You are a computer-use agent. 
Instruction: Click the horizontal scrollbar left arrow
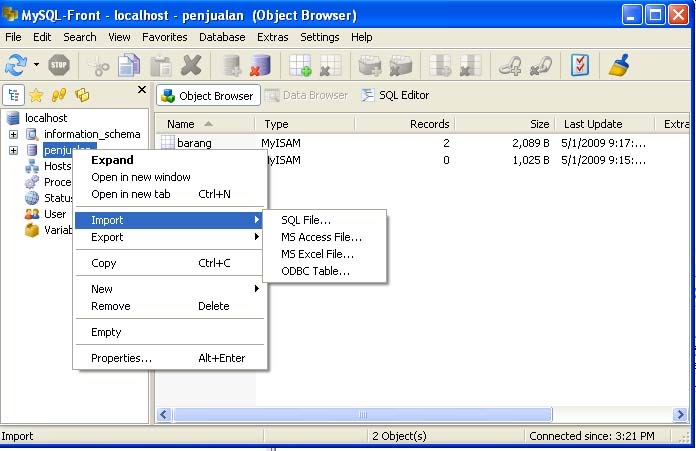tap(164, 415)
